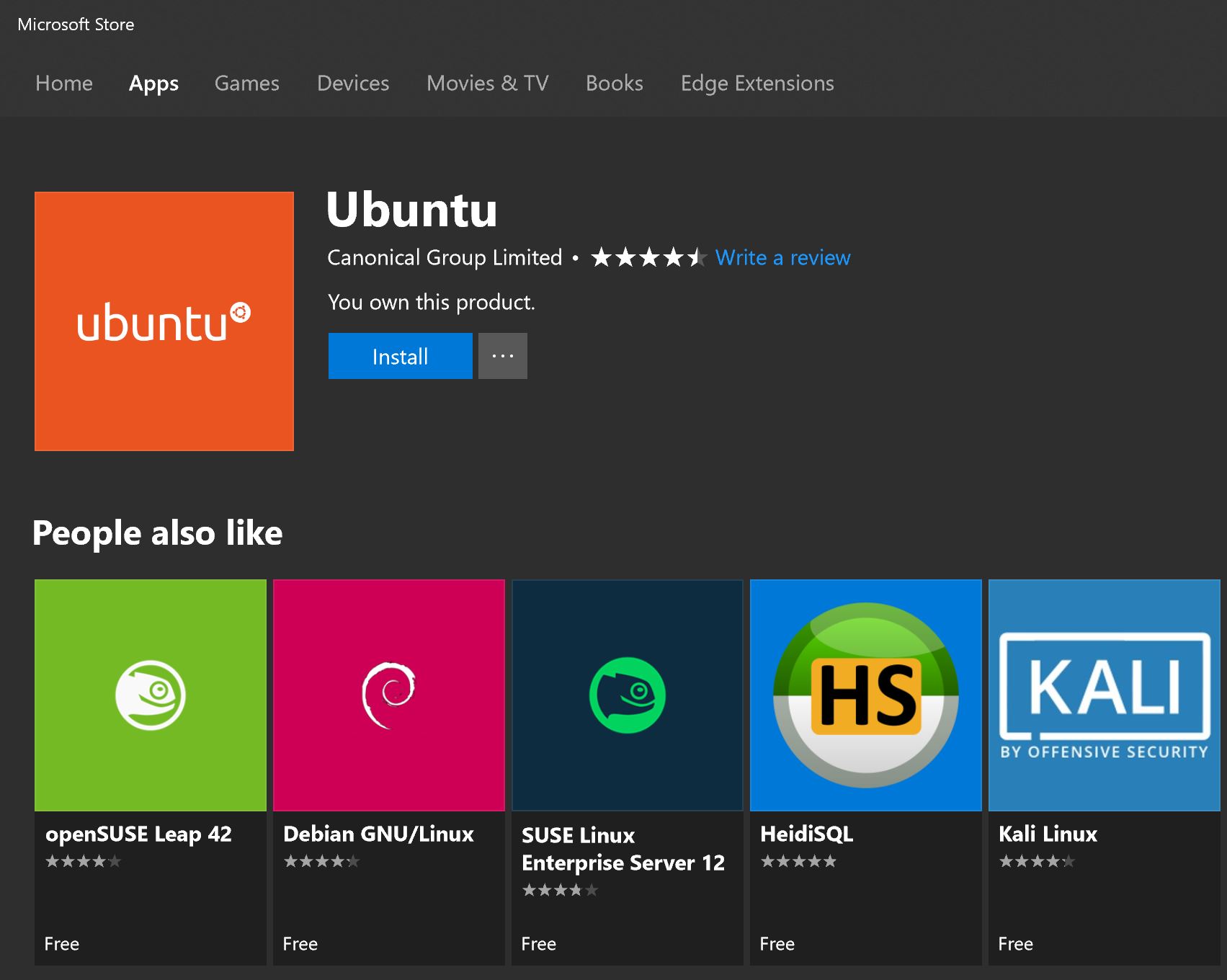This screenshot has width=1227, height=980.
Task: Open the Devices section
Action: coord(352,84)
